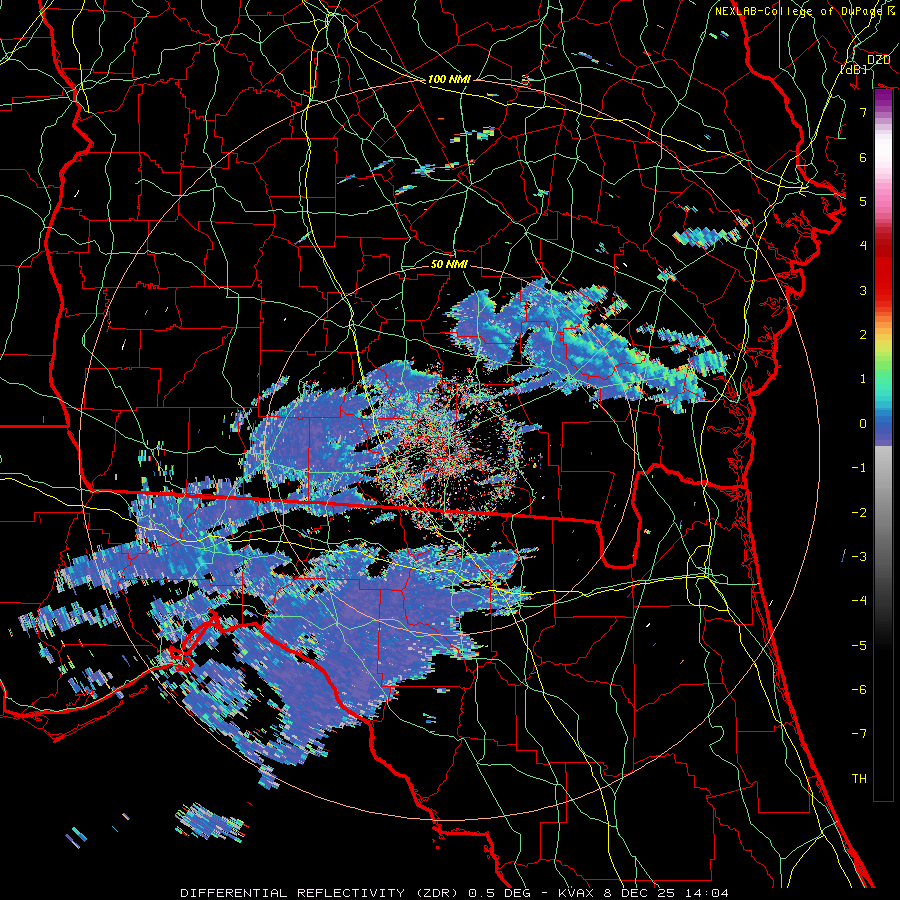The height and width of the screenshot is (900, 900).
Task: Click the -6 dB value on scale
Action: (x=859, y=690)
